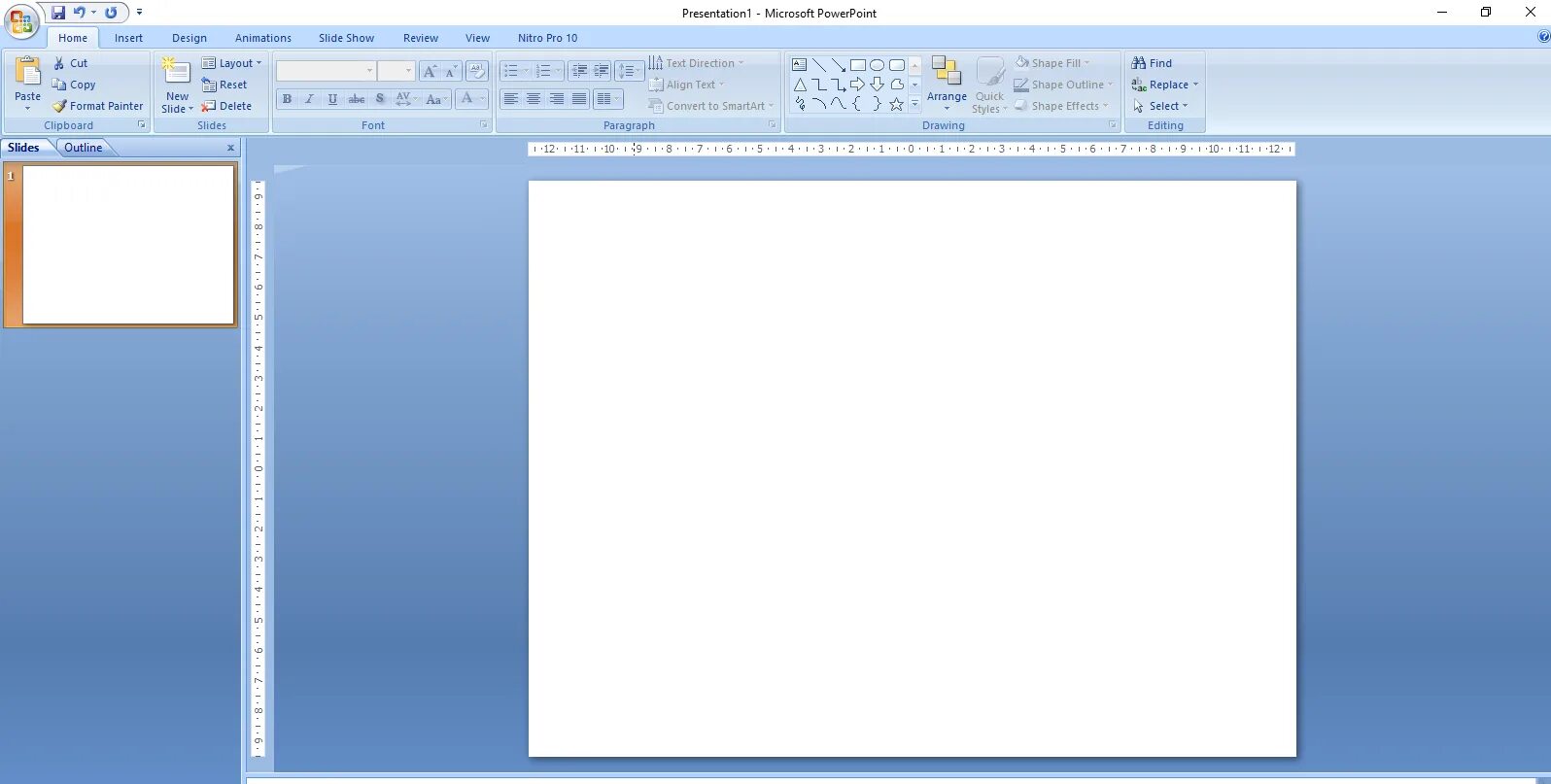The image size is (1551, 784).
Task: Toggle strikethrough formatting
Action: 357,99
